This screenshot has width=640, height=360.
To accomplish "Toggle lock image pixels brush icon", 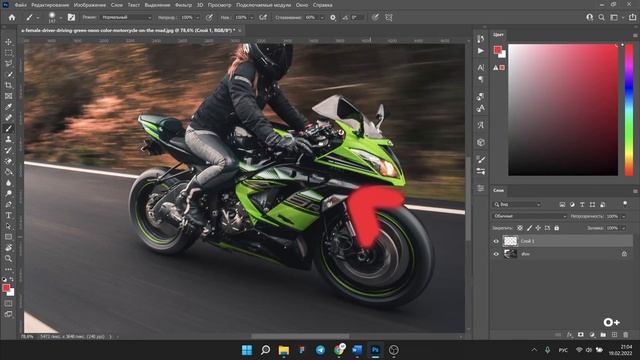I will [x=529, y=228].
